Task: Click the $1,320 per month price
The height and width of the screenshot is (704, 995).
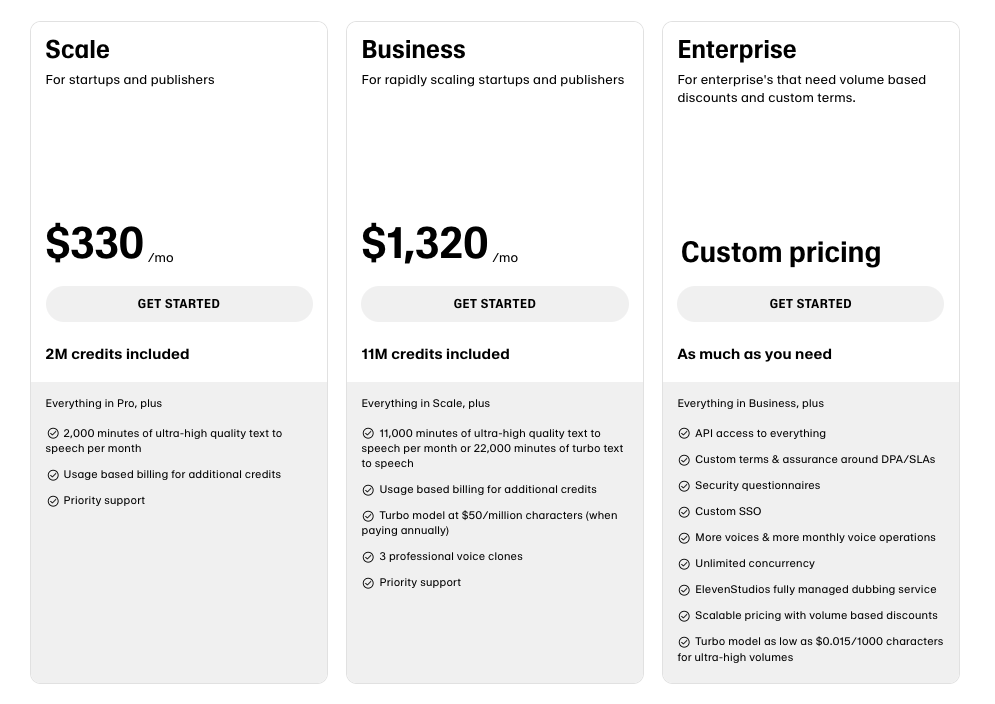Action: [440, 243]
